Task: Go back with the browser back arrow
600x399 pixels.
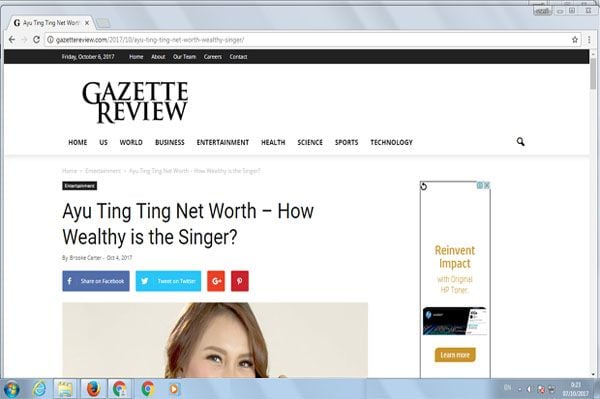Action: [12, 39]
